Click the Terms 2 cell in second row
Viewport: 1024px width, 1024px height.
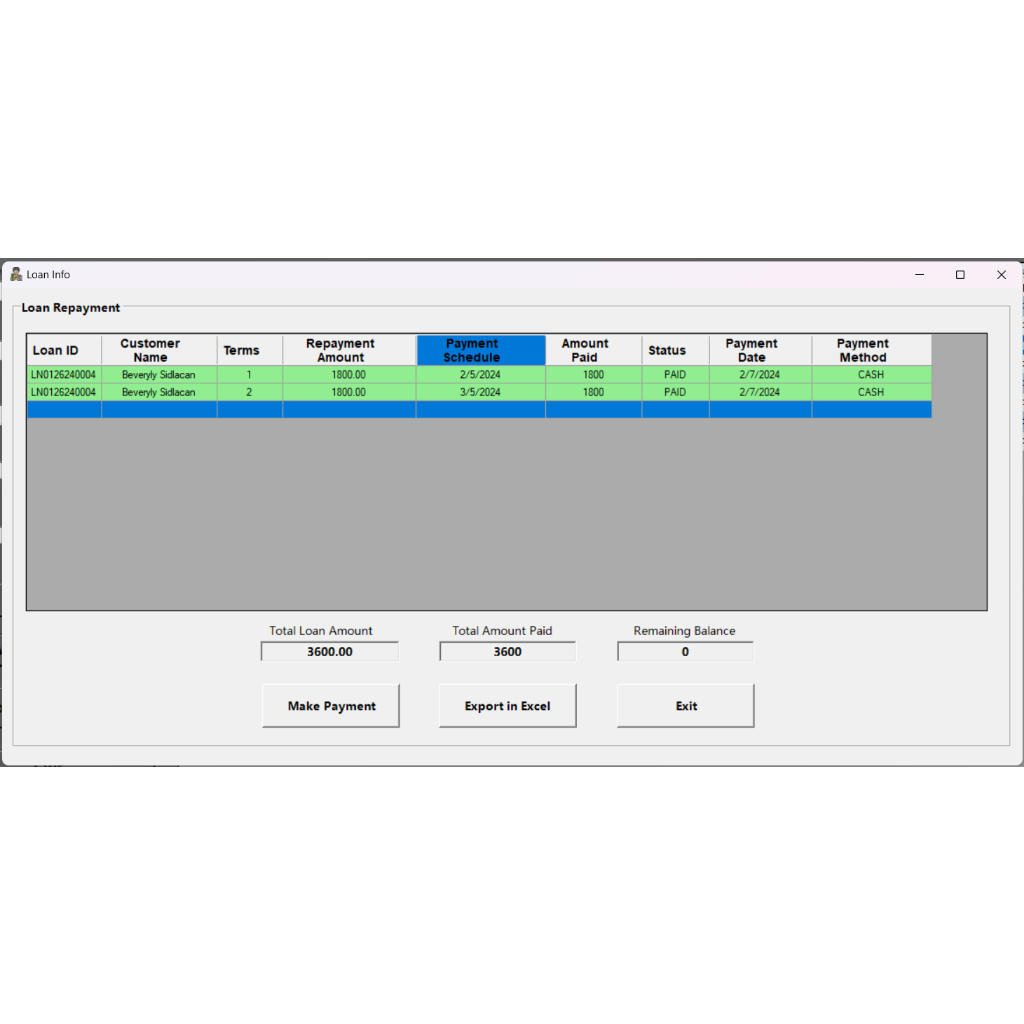point(249,392)
